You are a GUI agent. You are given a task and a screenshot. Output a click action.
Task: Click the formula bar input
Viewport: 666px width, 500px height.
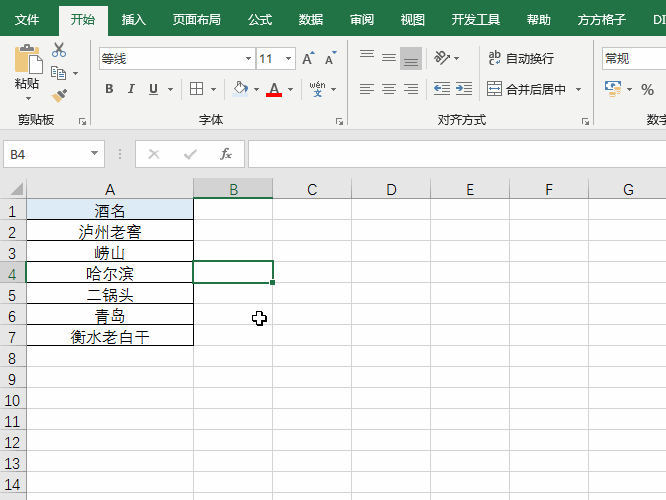click(457, 154)
